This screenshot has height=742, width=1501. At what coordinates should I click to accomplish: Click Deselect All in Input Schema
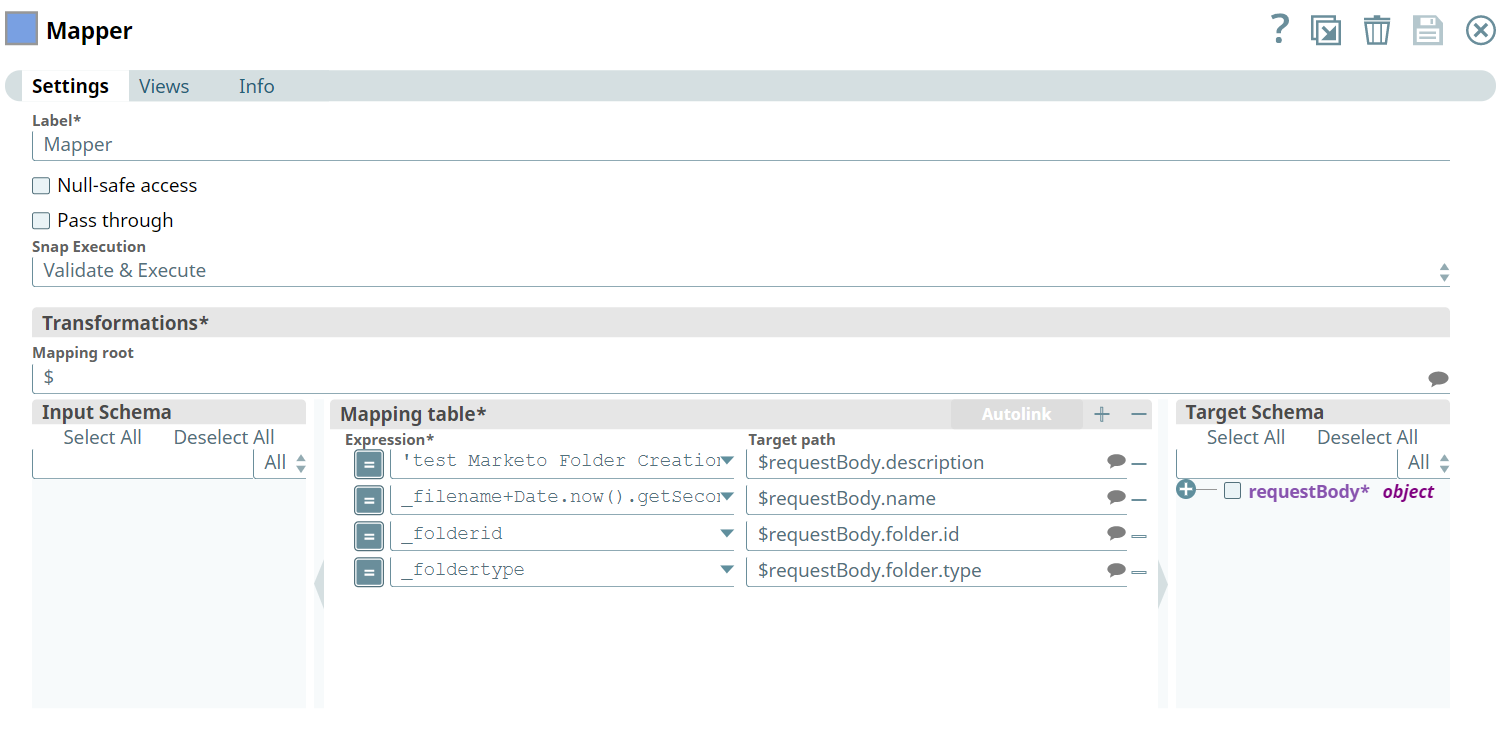pos(224,437)
